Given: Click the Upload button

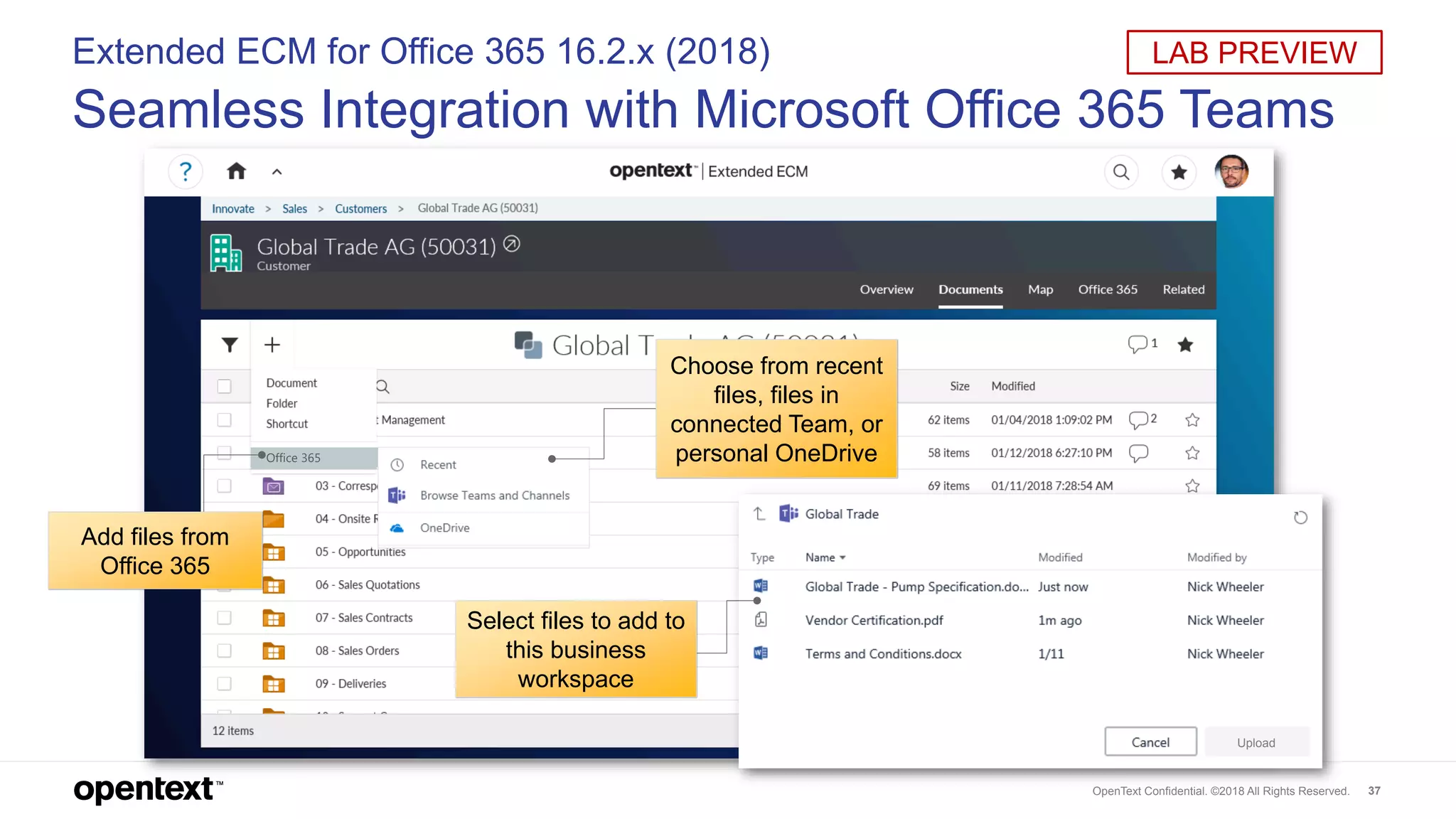Looking at the screenshot, I should pos(1256,742).
